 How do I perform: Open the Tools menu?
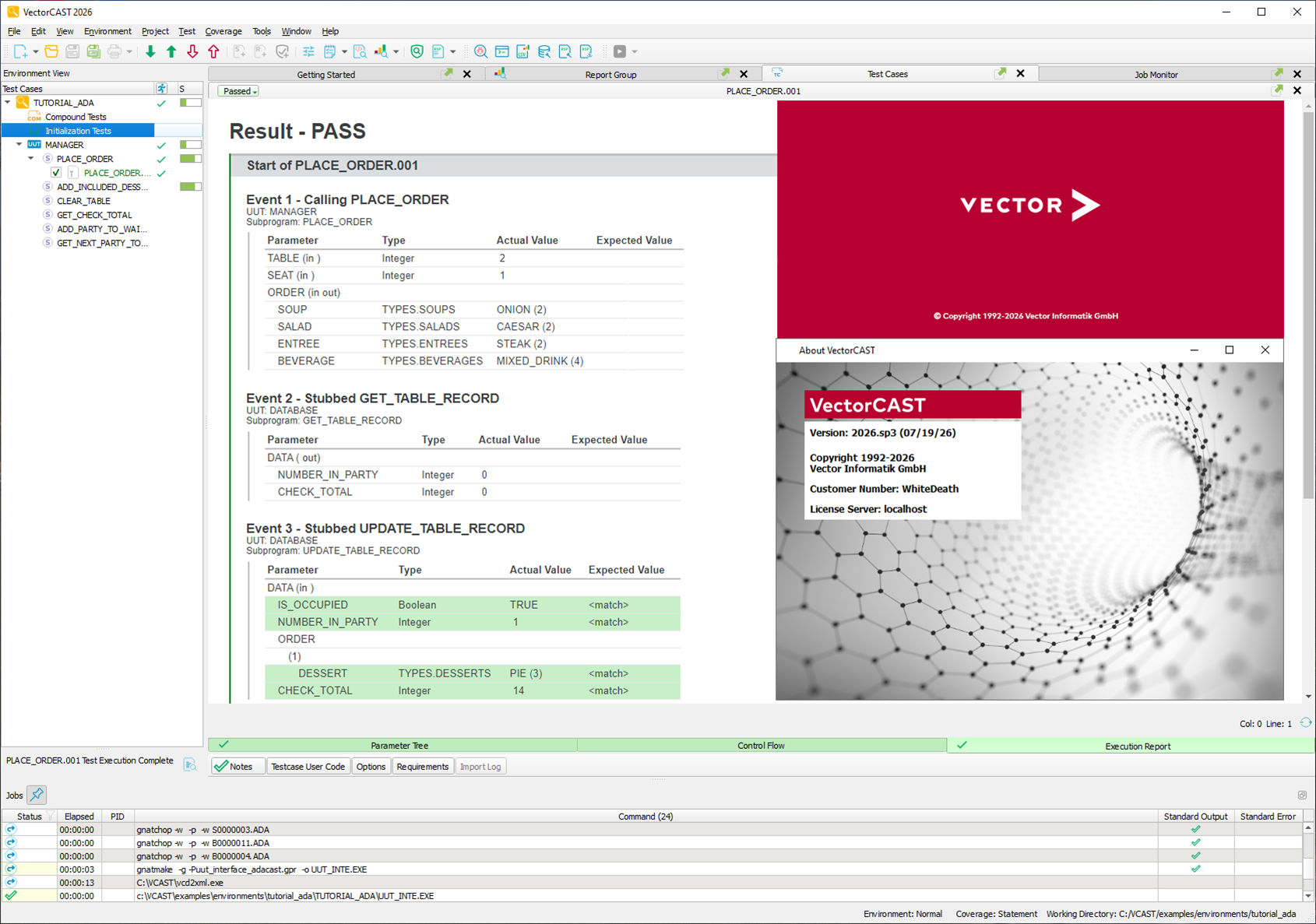tap(262, 31)
